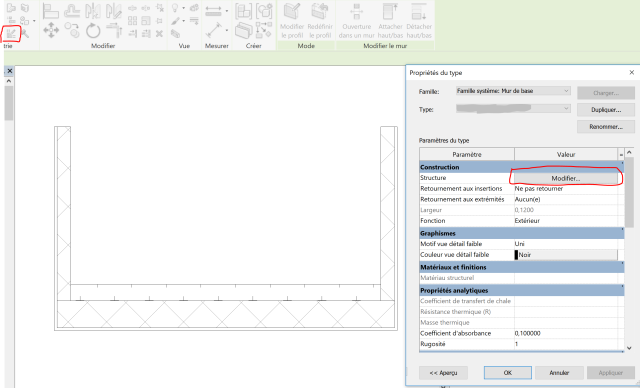Select the Split Element tool

click(132, 8)
